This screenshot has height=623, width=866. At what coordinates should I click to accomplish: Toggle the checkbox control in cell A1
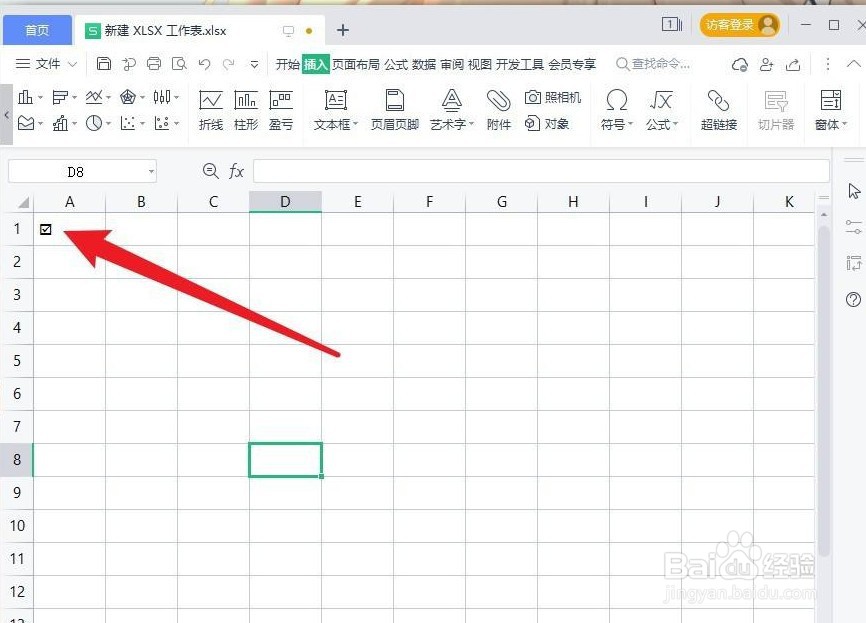(47, 229)
